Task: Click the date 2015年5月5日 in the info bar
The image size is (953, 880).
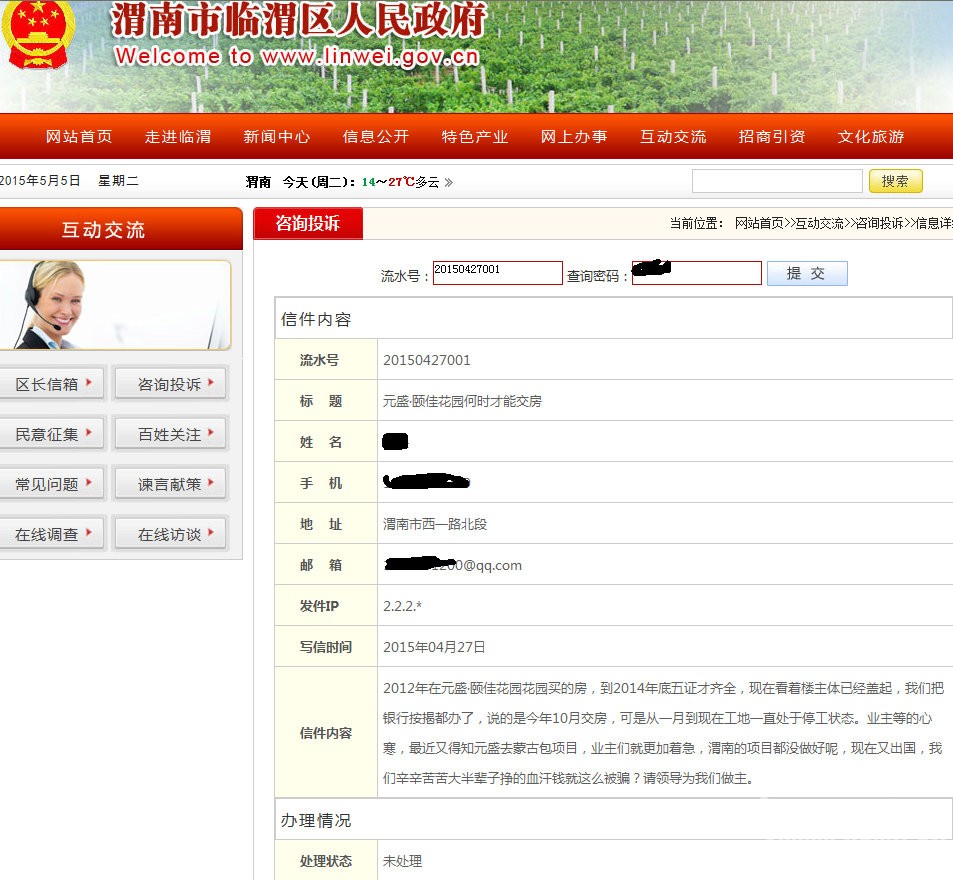Action: pos(40,180)
